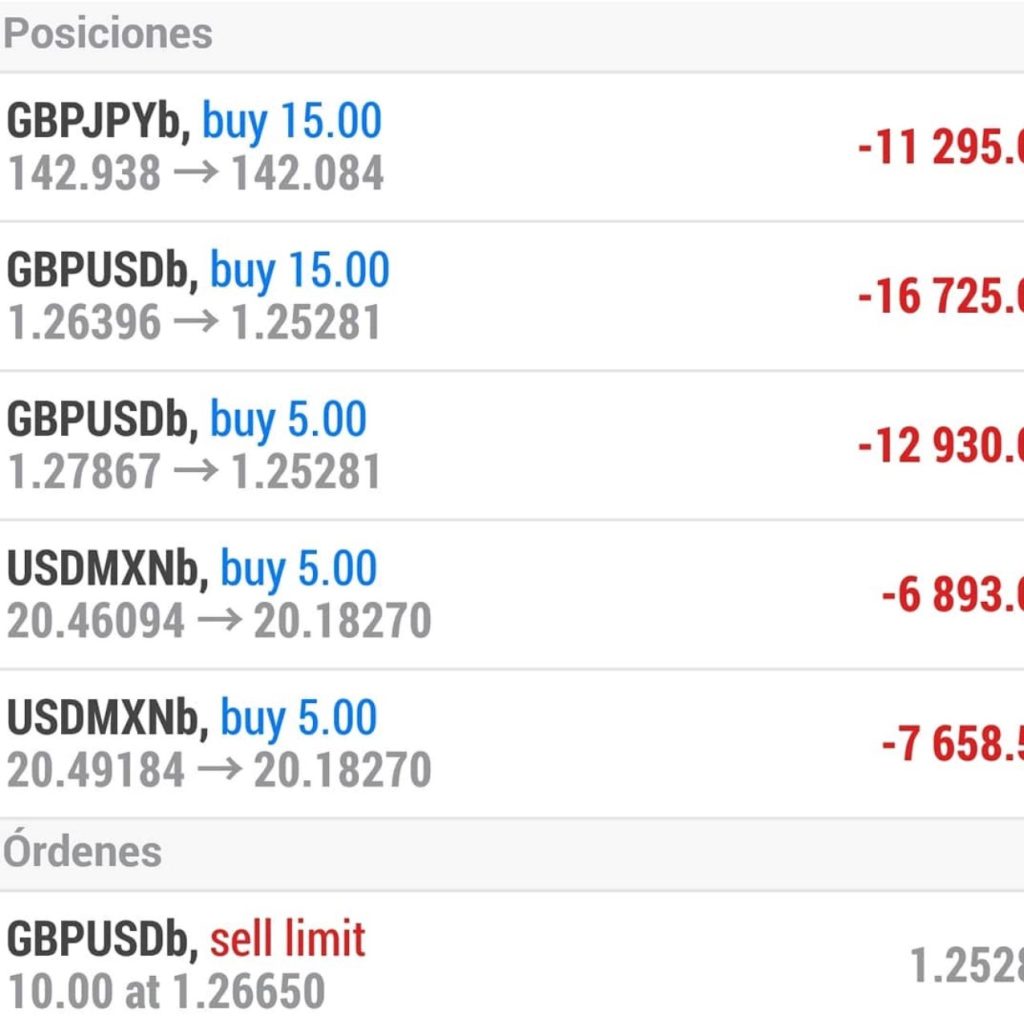Viewport: 1024px width, 1020px height.
Task: Tap the 1.26396 → 1.25281 price line
Action: coord(194,322)
